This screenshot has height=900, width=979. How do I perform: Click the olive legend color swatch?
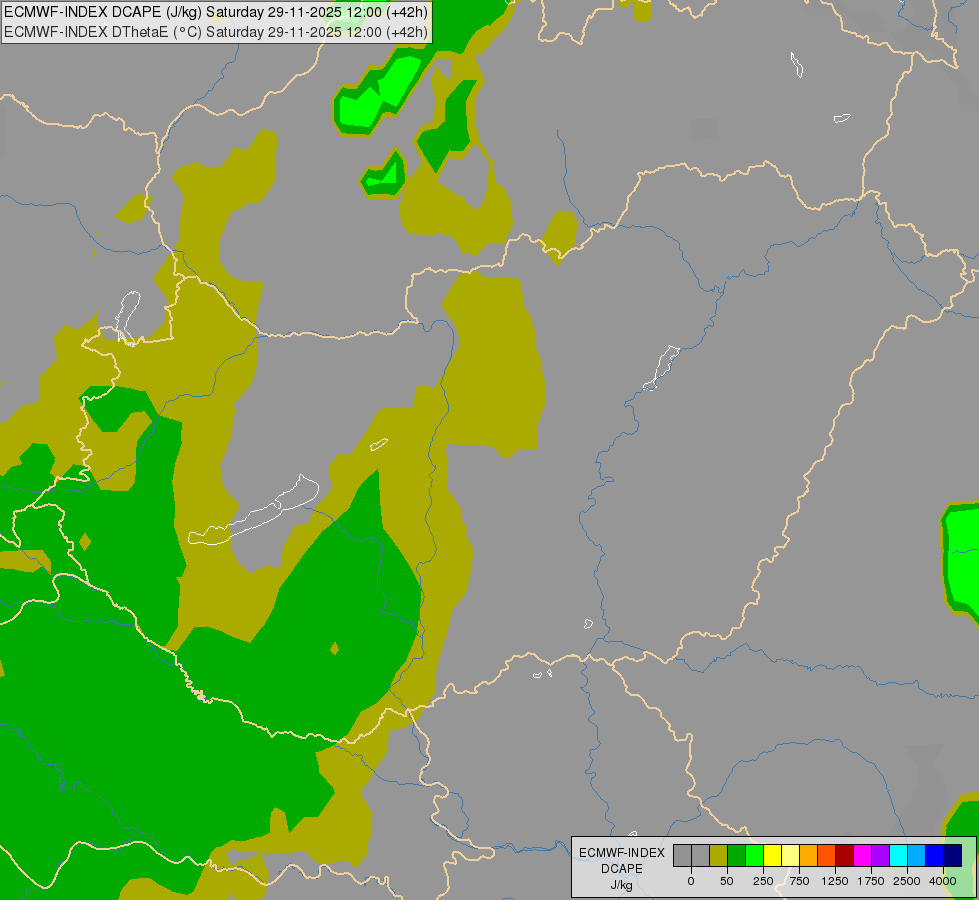point(719,855)
